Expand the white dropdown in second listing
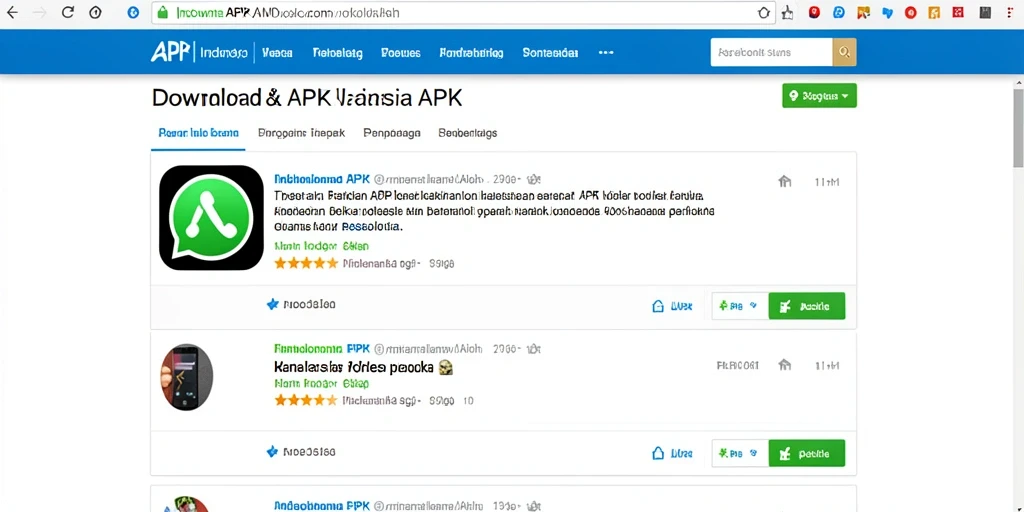The image size is (1024, 512). (x=740, y=453)
